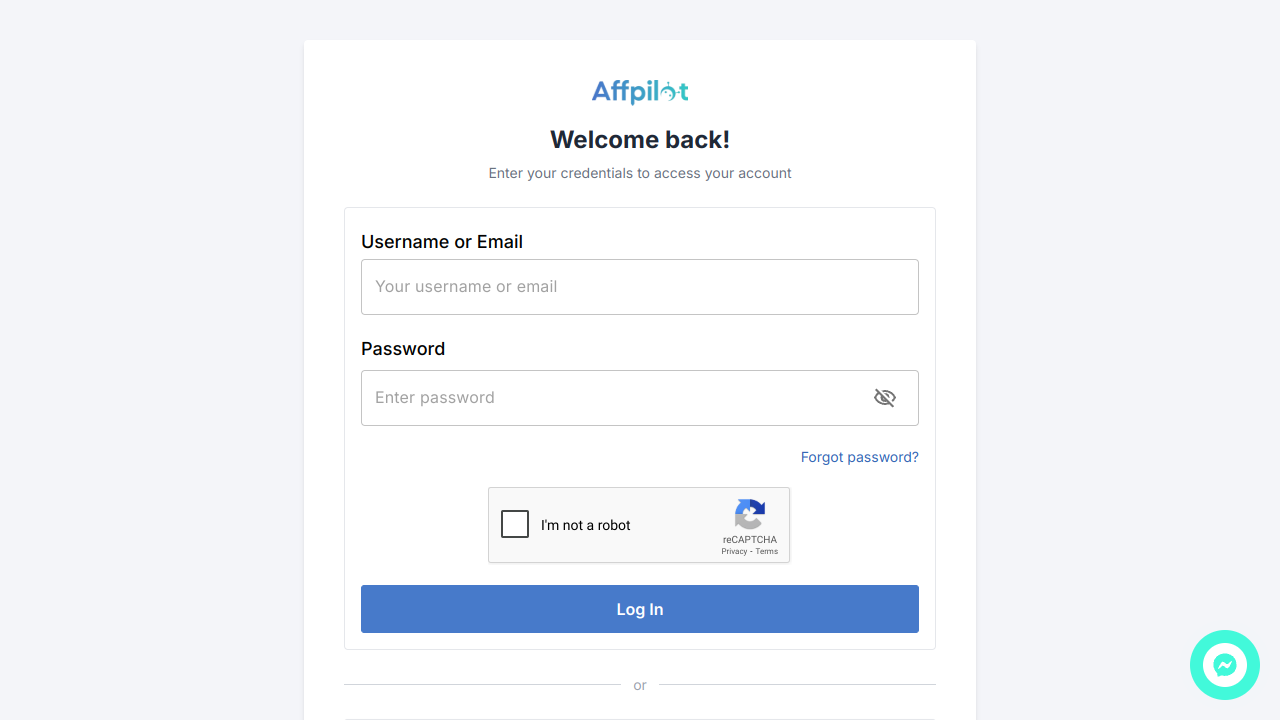Open the Forgot password page
Image resolution: width=1280 pixels, height=720 pixels.
tap(859, 457)
